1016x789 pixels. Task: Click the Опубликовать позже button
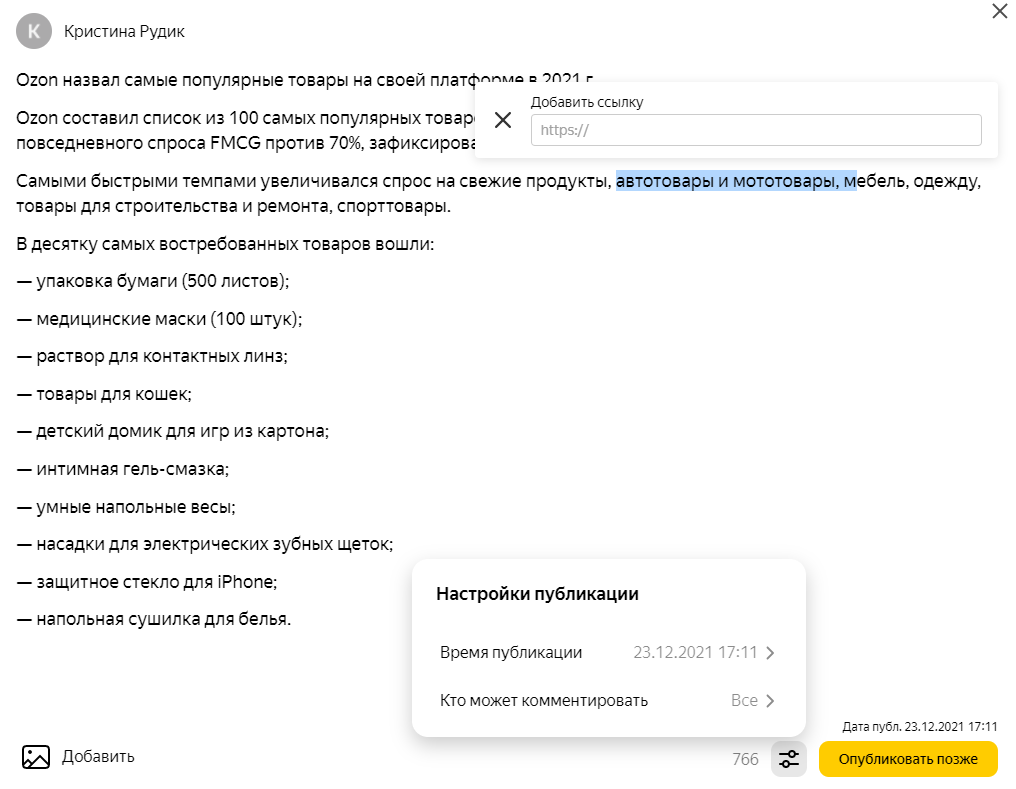point(908,759)
